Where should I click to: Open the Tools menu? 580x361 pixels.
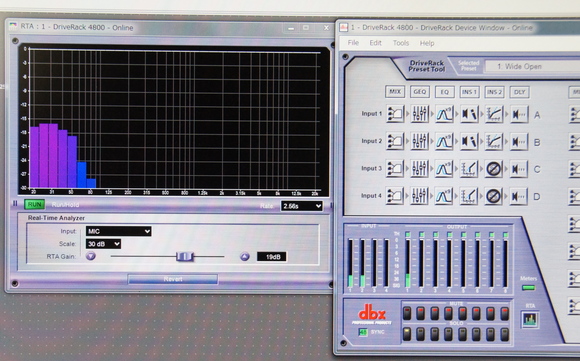(401, 43)
